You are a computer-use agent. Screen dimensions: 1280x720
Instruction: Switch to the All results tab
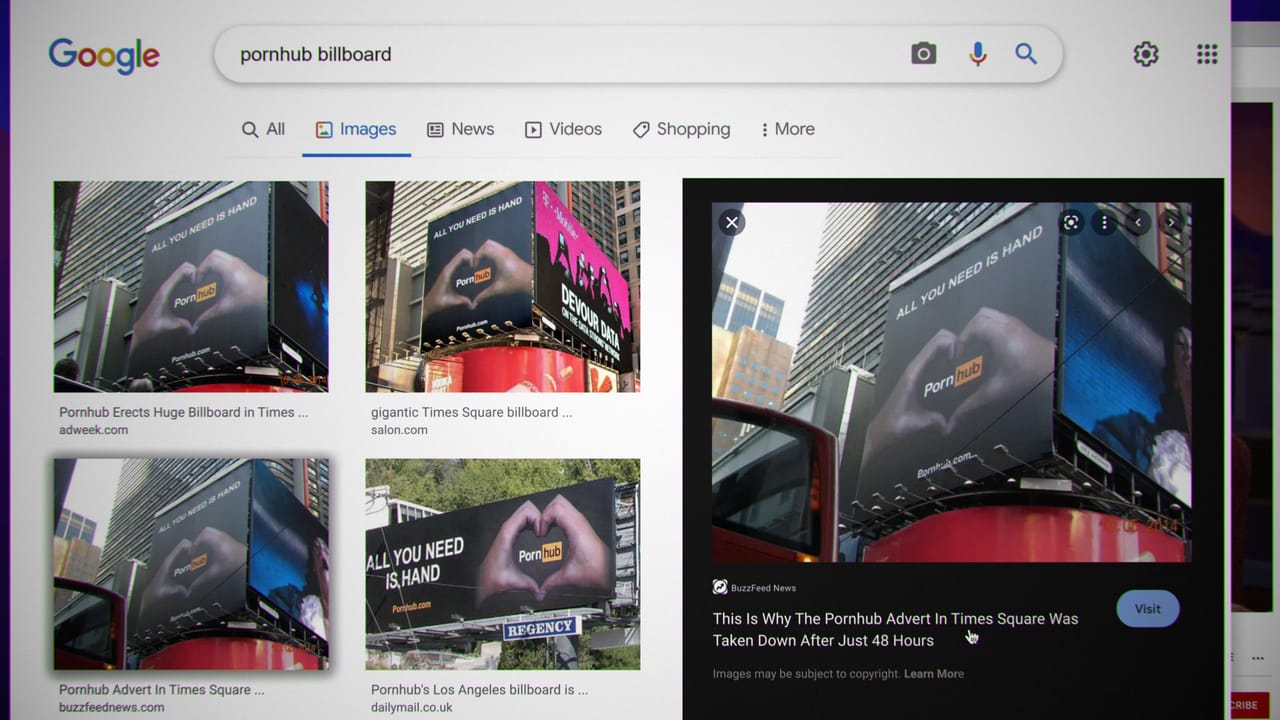pos(263,129)
